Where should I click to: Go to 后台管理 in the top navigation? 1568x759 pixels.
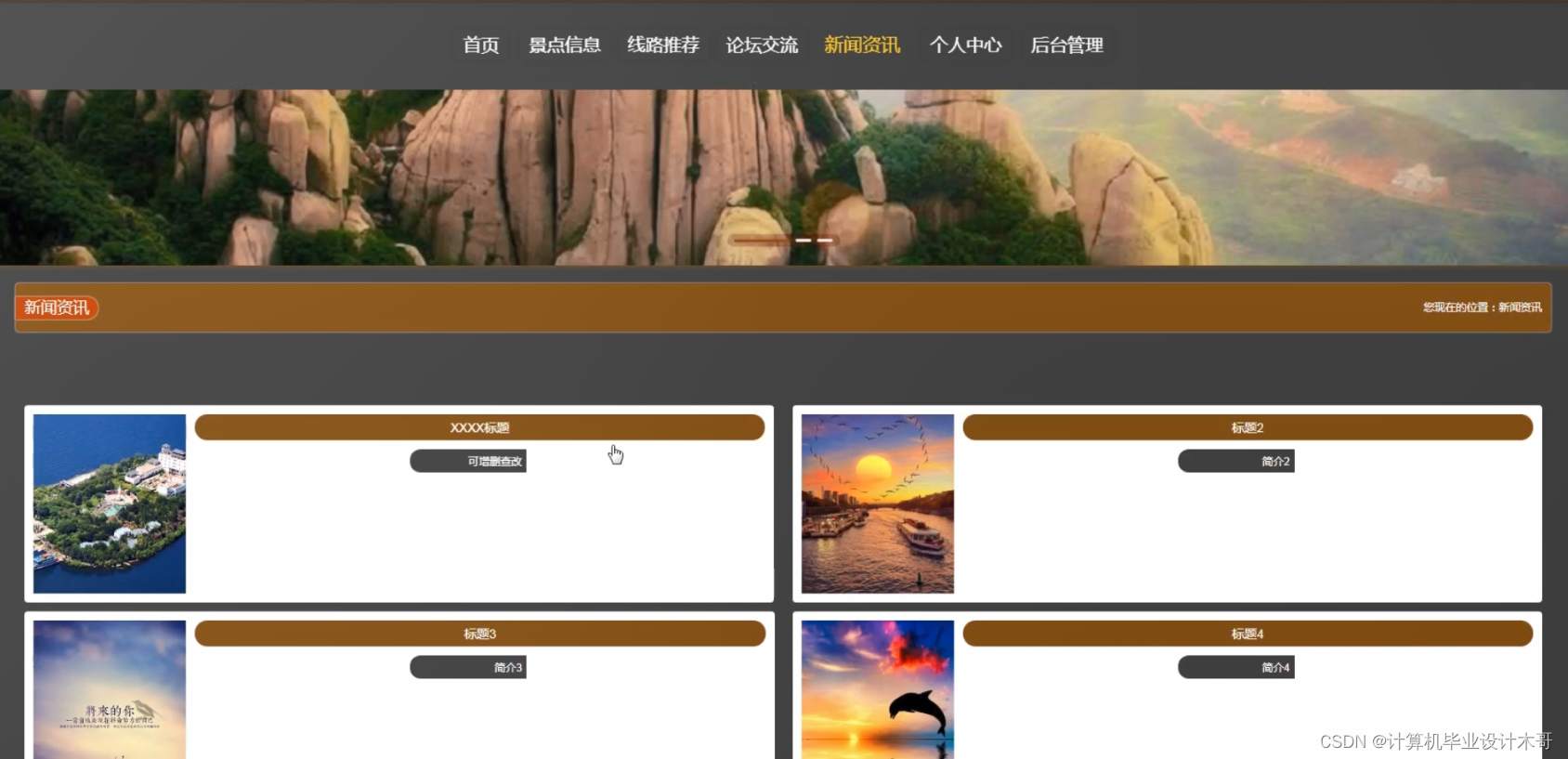(x=1066, y=45)
